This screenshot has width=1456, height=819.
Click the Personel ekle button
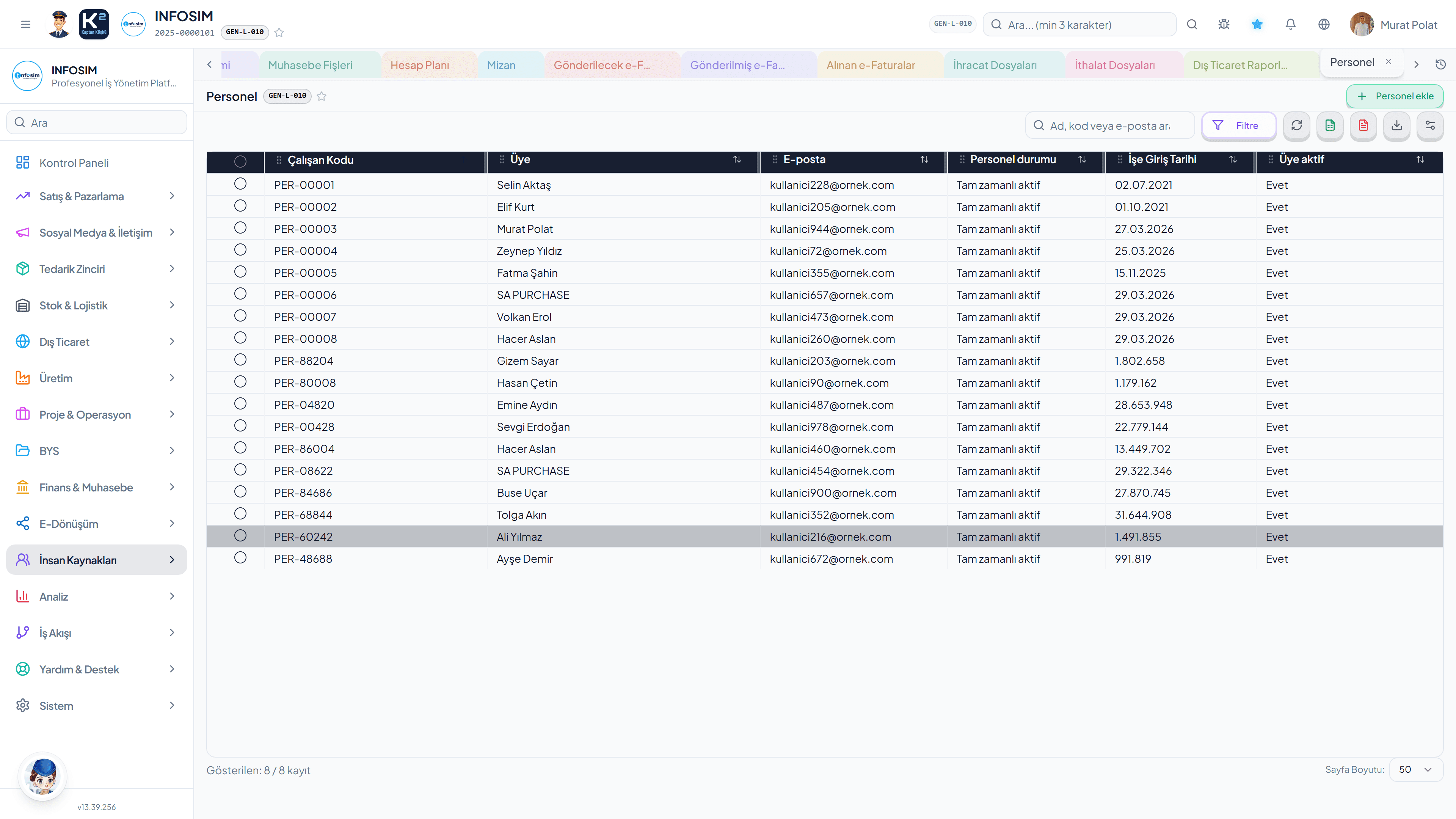point(1395,96)
